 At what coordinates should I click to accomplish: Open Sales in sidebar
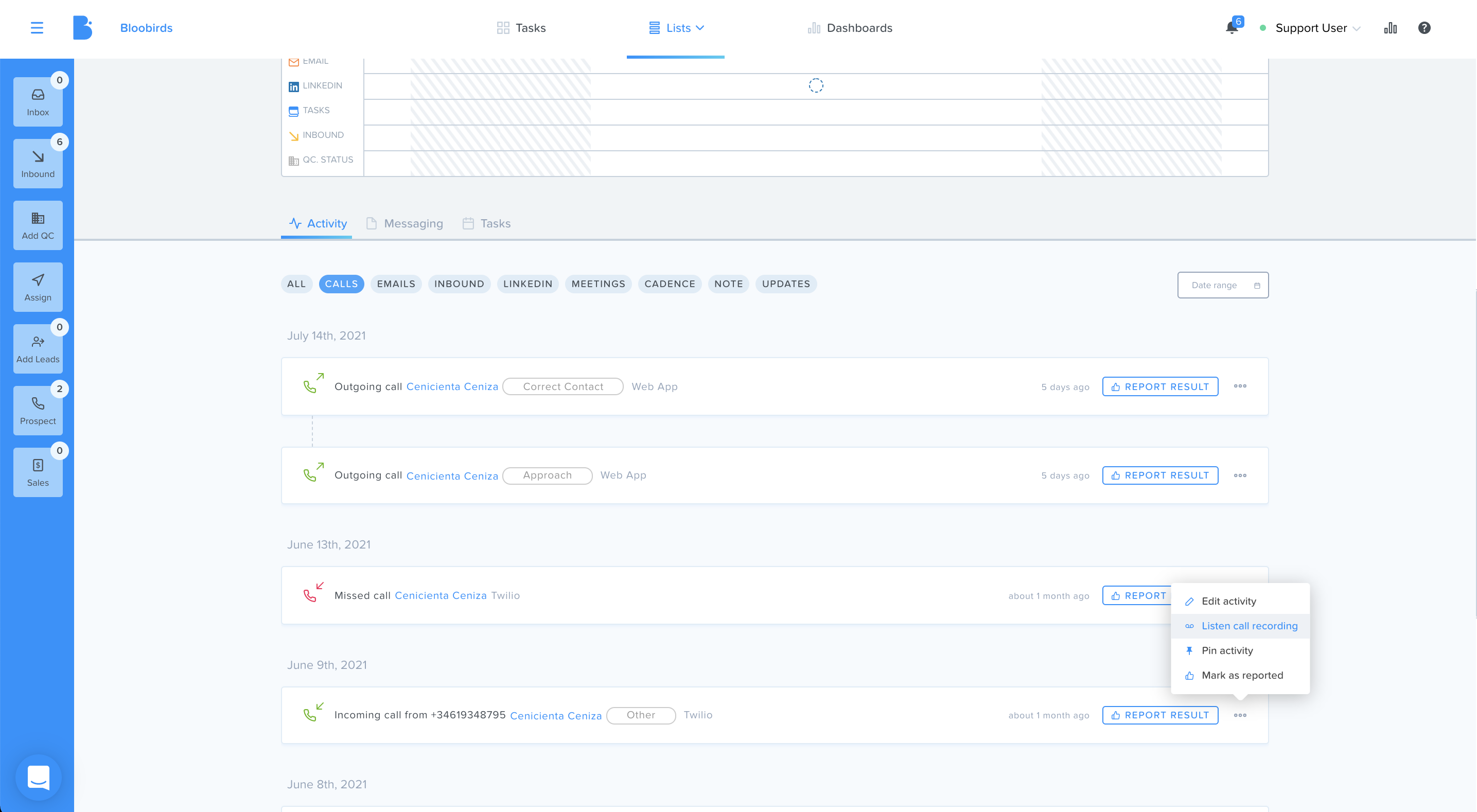pyautogui.click(x=38, y=472)
